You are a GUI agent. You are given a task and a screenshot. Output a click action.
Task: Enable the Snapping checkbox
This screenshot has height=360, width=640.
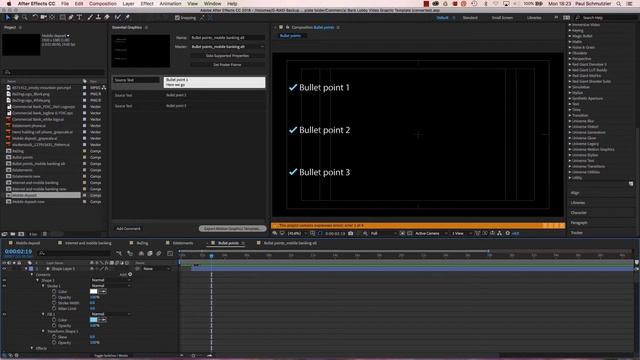tap(177, 18)
